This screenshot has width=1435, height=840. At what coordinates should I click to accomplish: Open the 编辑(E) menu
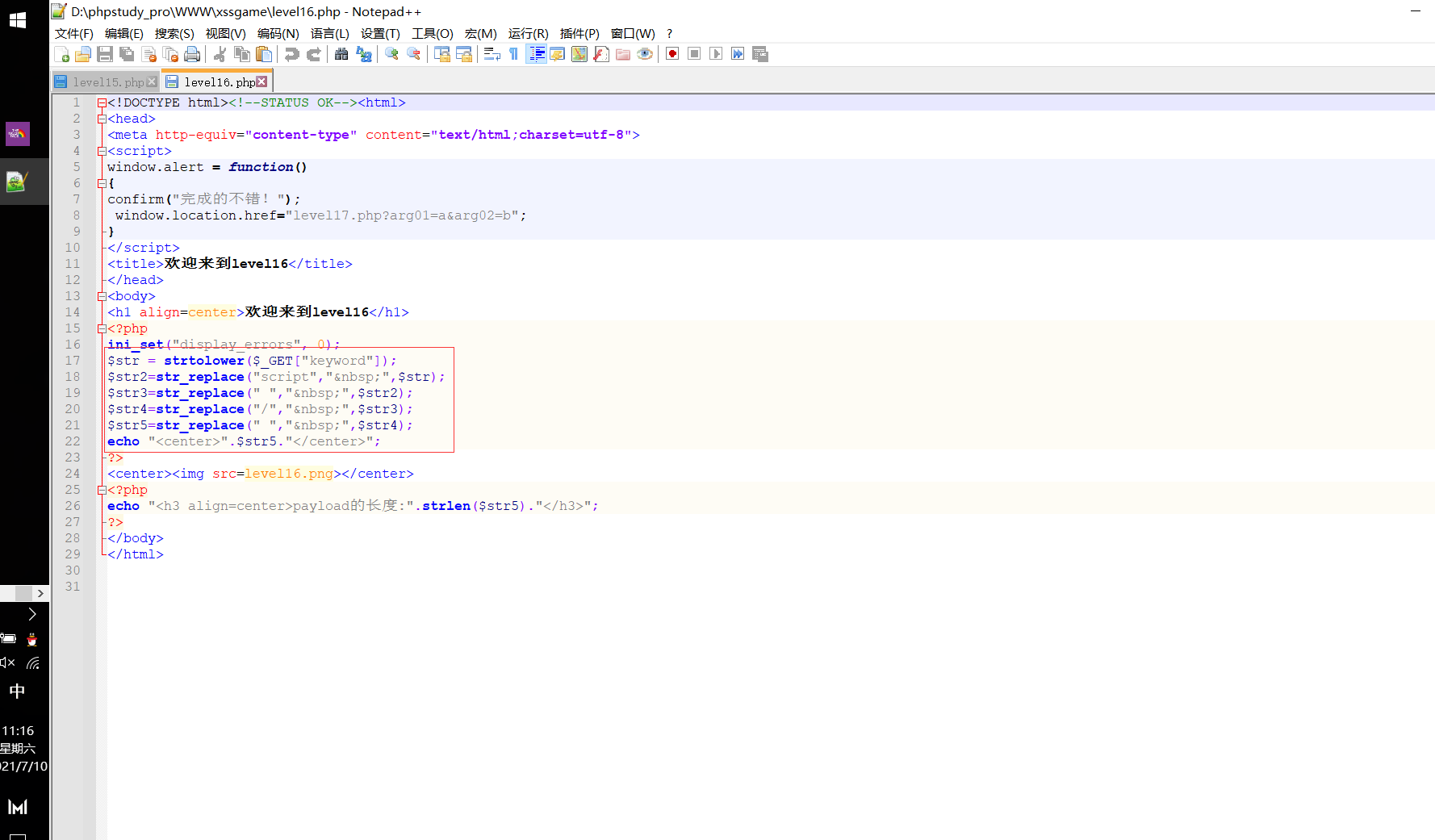pos(124,33)
